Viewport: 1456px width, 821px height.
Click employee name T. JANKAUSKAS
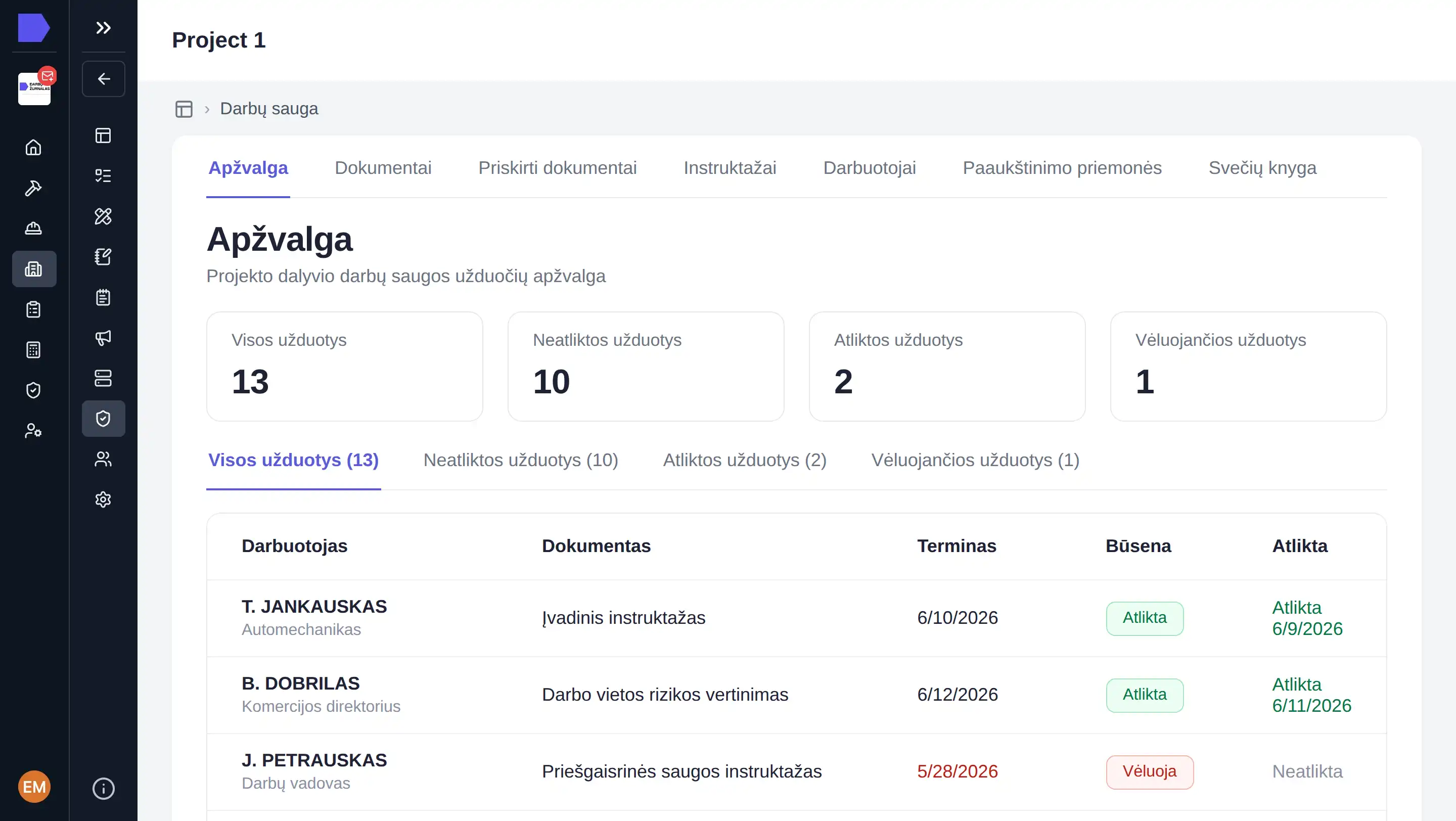tap(314, 606)
